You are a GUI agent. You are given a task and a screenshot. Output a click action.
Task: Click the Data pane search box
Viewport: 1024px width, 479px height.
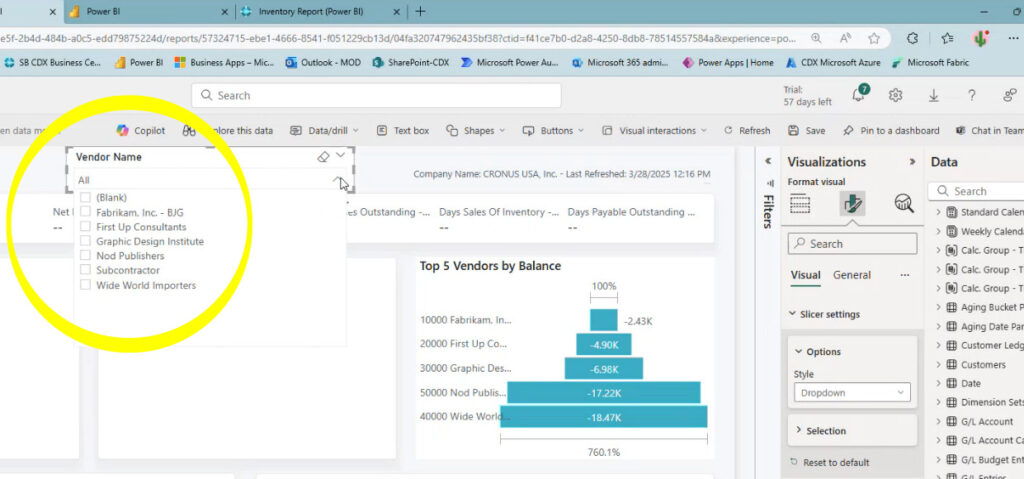(x=976, y=191)
